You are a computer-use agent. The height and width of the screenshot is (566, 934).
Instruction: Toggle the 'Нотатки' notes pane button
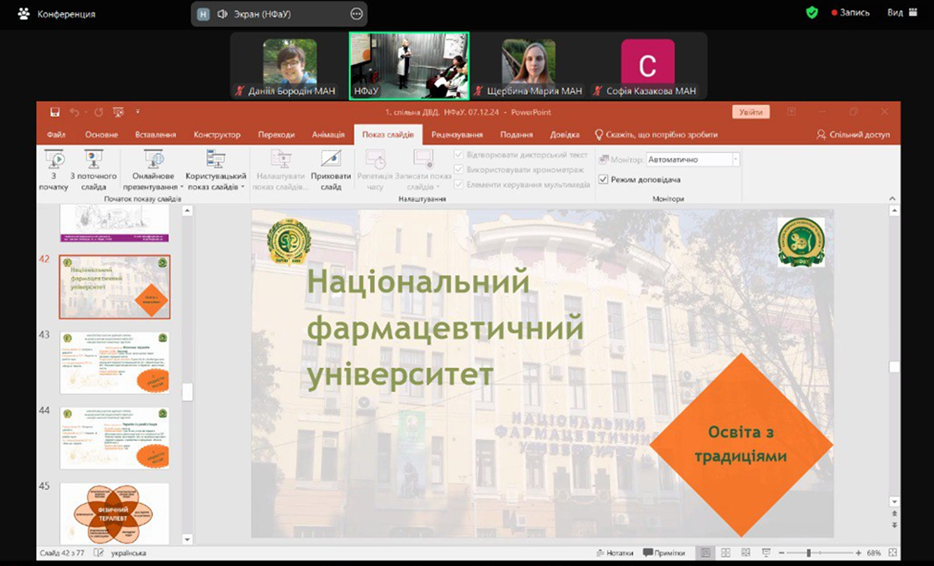(x=615, y=553)
